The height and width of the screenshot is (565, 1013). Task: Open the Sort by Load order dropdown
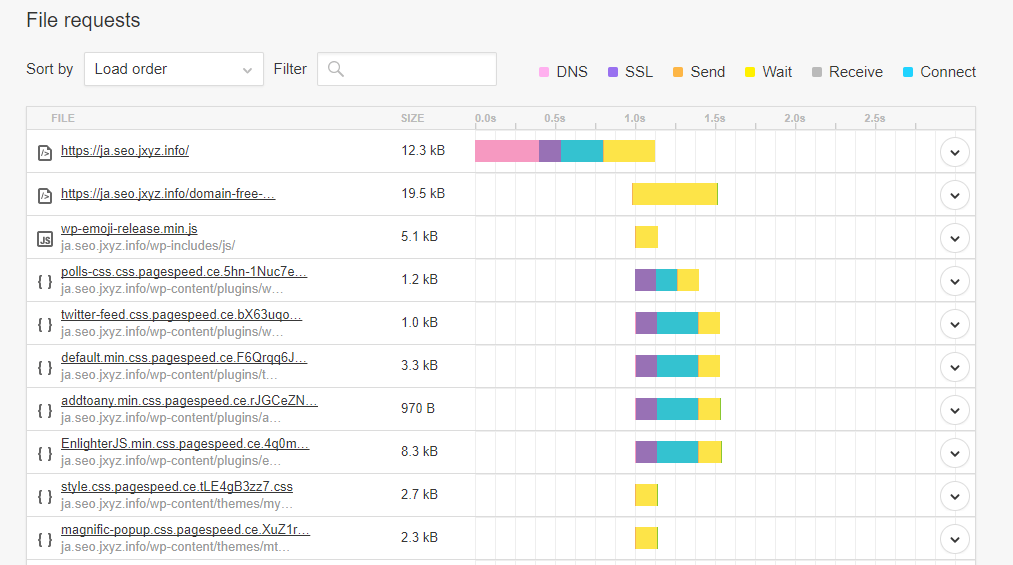click(x=173, y=69)
